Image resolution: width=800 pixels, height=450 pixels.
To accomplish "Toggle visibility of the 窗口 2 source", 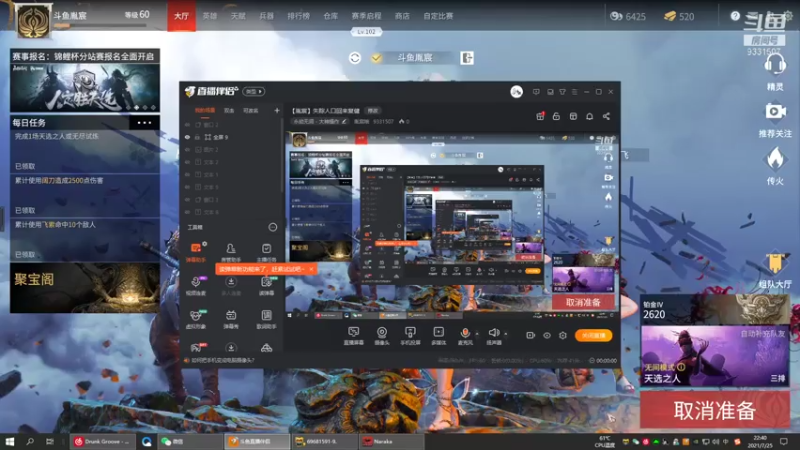I will 187,124.
